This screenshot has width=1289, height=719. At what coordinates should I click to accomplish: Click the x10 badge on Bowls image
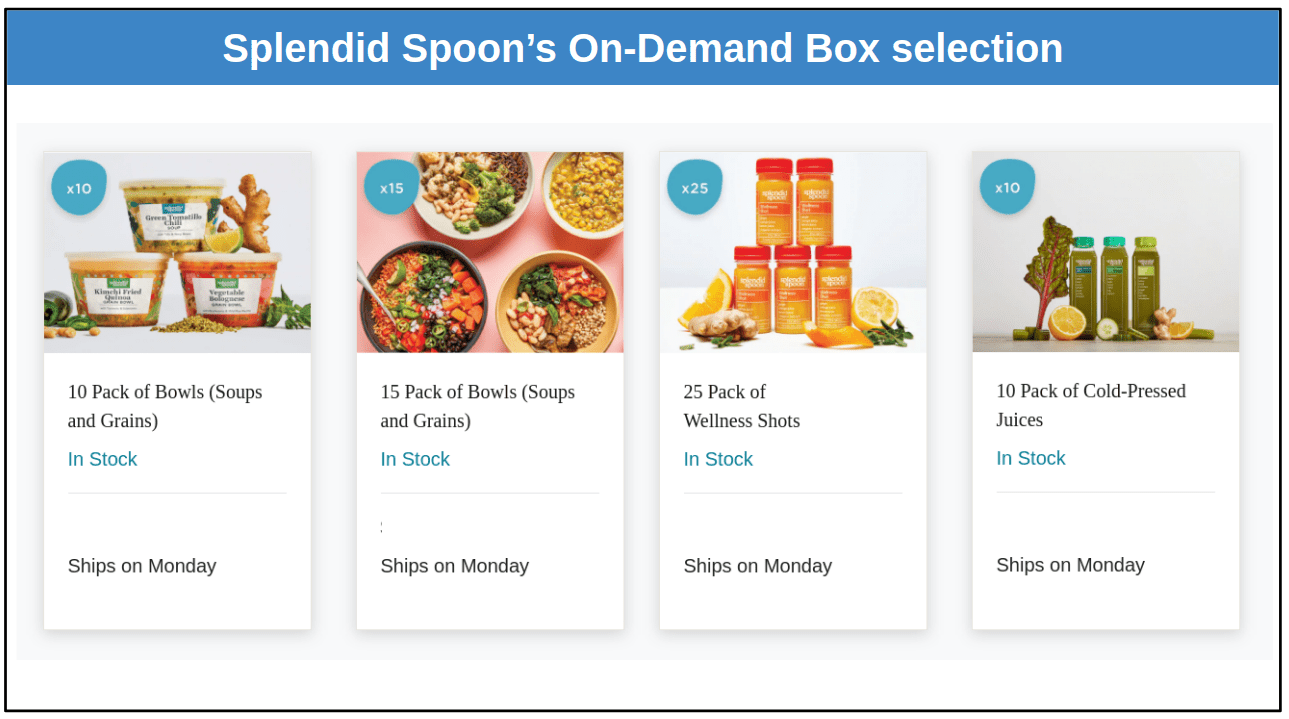pos(79,188)
